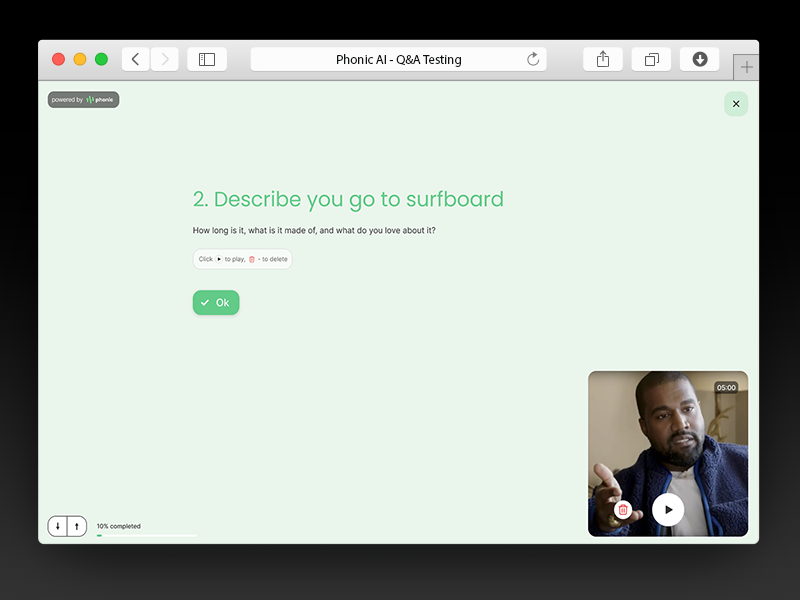Click the play/delete instruction hint box

(242, 259)
